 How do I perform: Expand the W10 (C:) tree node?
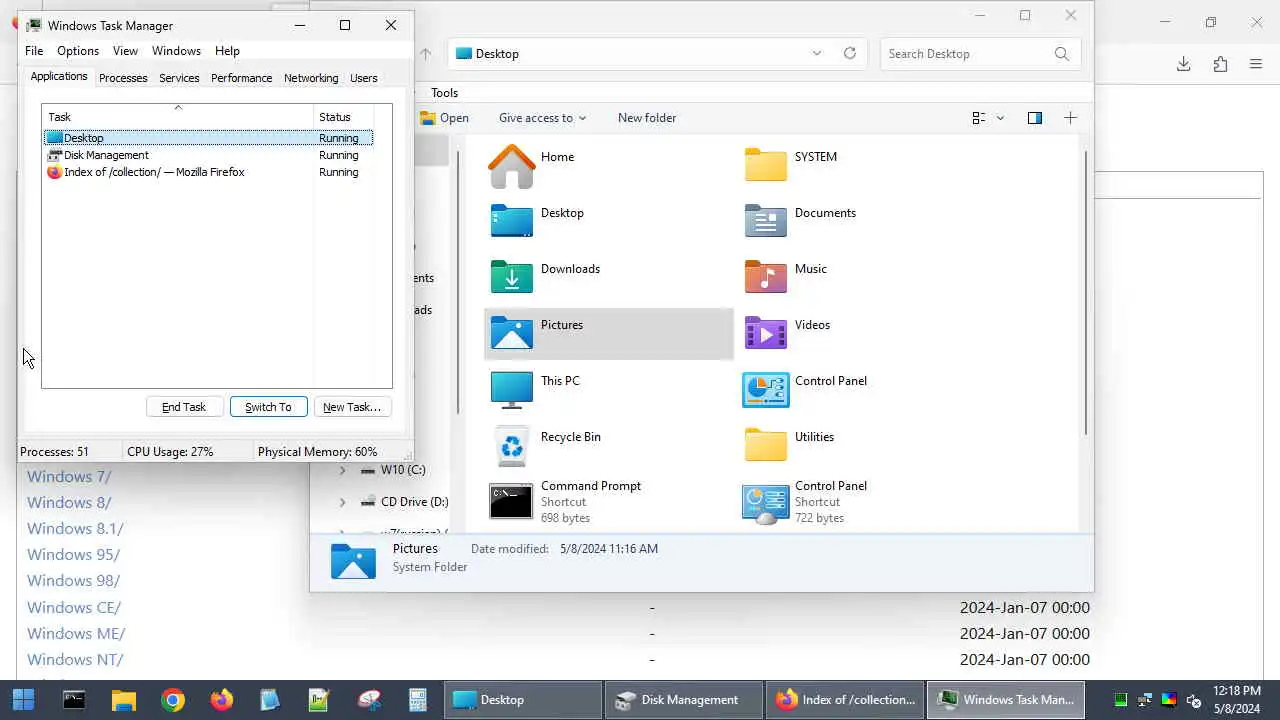point(342,470)
